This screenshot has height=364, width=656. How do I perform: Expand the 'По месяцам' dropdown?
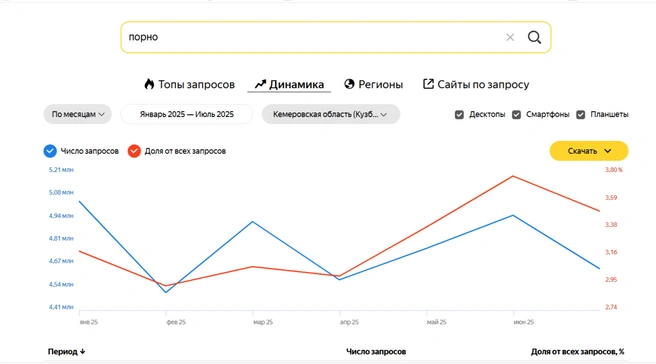(77, 114)
